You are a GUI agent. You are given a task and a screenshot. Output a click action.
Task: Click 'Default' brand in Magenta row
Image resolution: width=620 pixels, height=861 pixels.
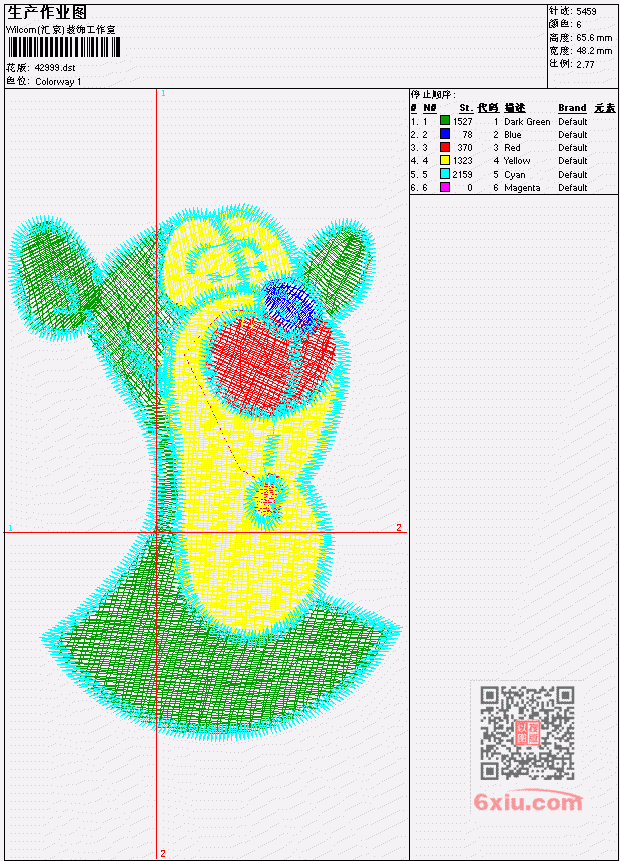[x=573, y=188]
